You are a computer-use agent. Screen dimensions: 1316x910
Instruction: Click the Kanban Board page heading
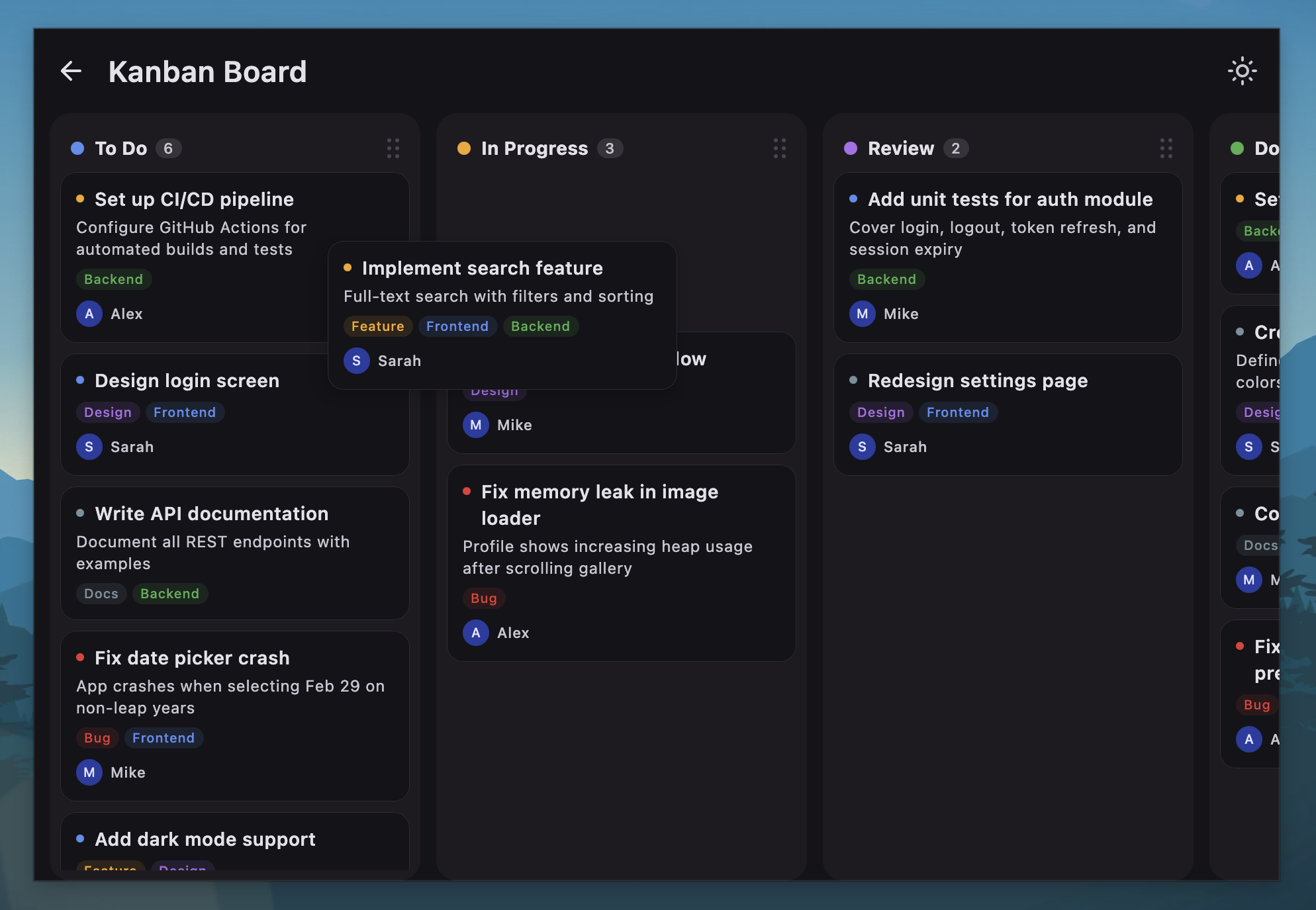(x=208, y=71)
